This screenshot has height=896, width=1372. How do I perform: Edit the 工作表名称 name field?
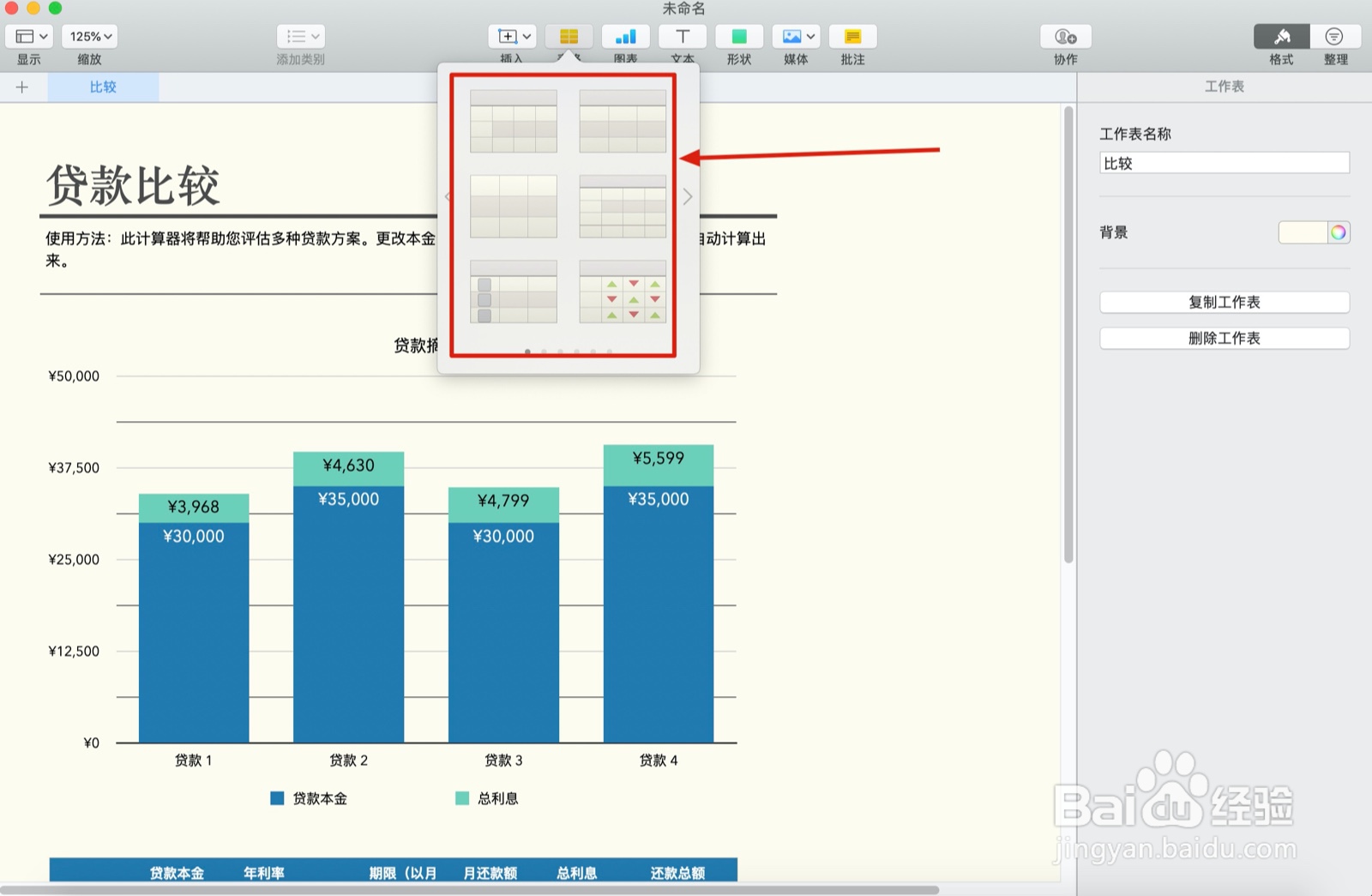pos(1224,162)
